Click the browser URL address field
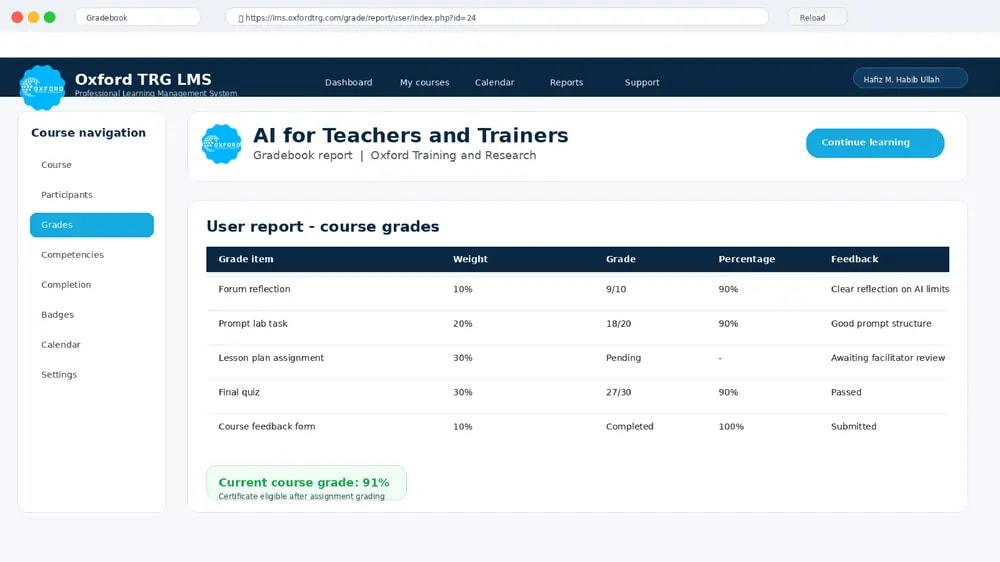 coord(497,17)
